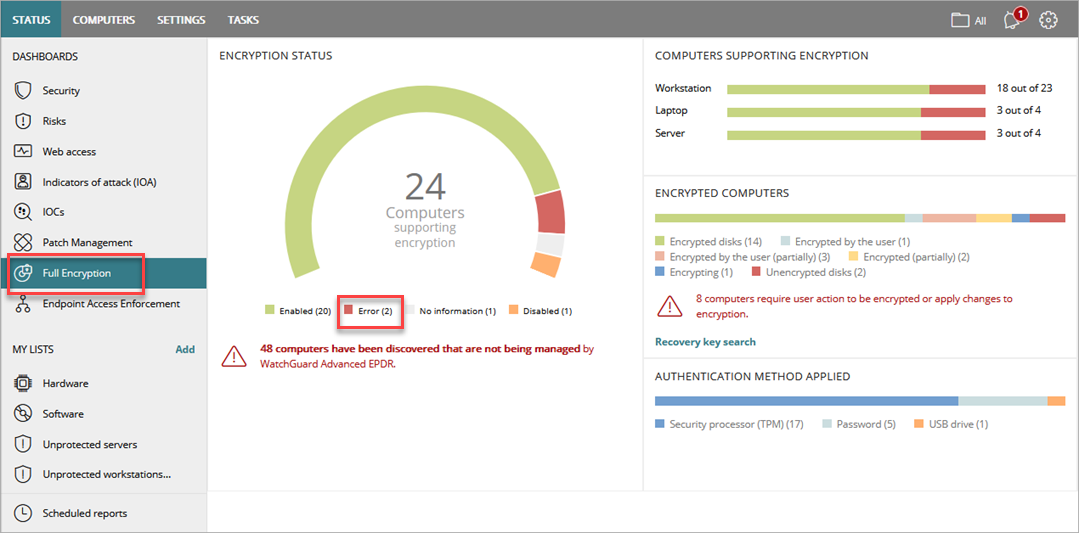Screen dimensions: 1079x533
Task: Open the Risks dashboard icon
Action: pos(23,121)
